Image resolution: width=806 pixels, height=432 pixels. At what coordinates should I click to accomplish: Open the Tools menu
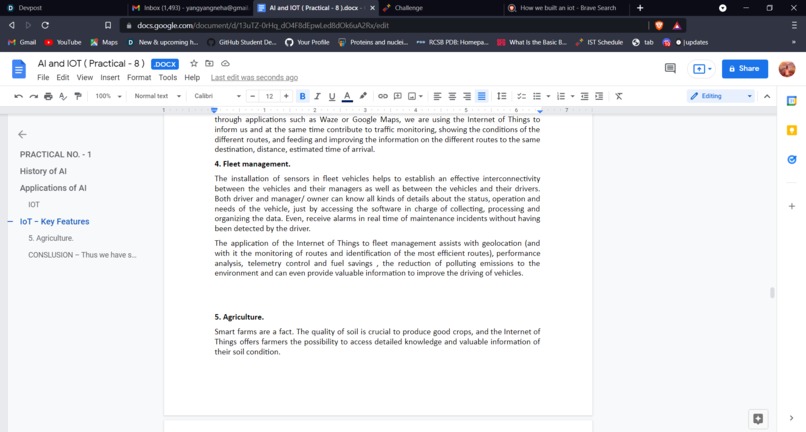[x=168, y=78]
